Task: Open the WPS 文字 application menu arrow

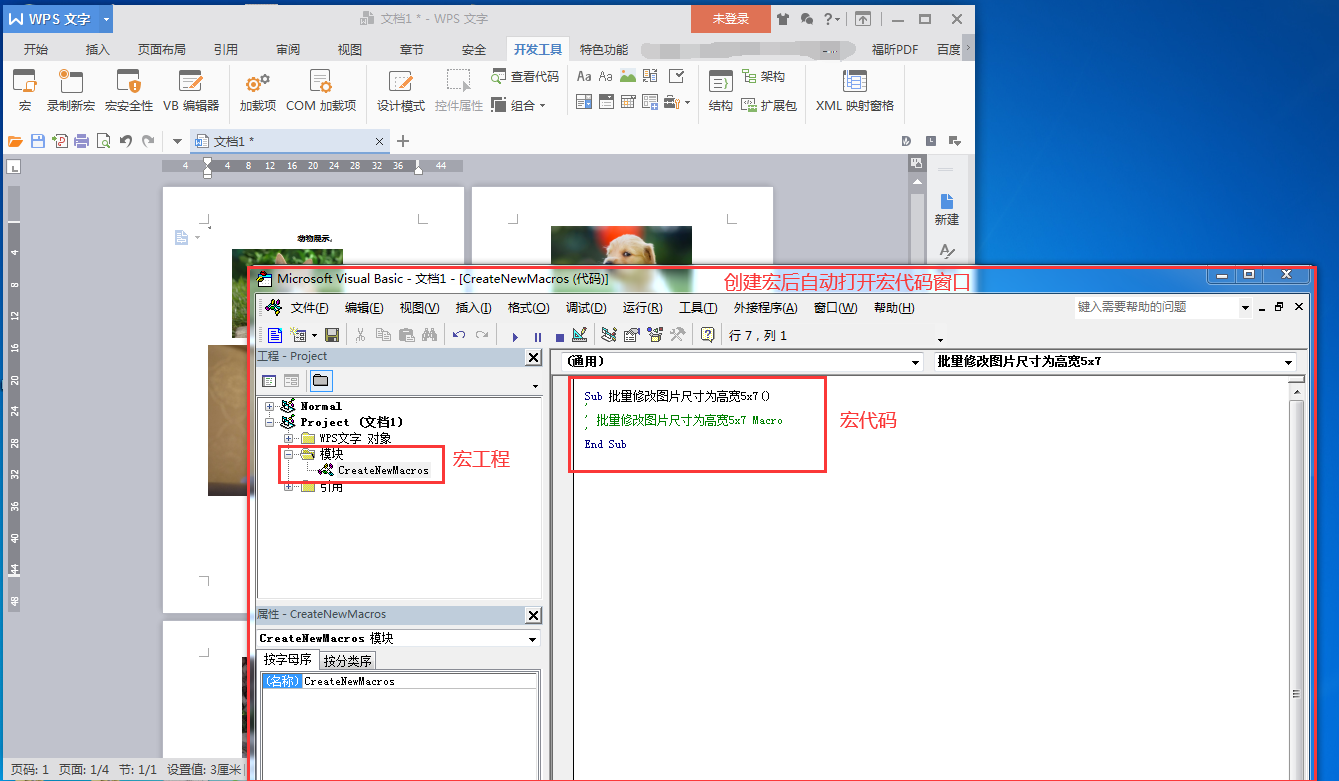Action: [x=106, y=19]
